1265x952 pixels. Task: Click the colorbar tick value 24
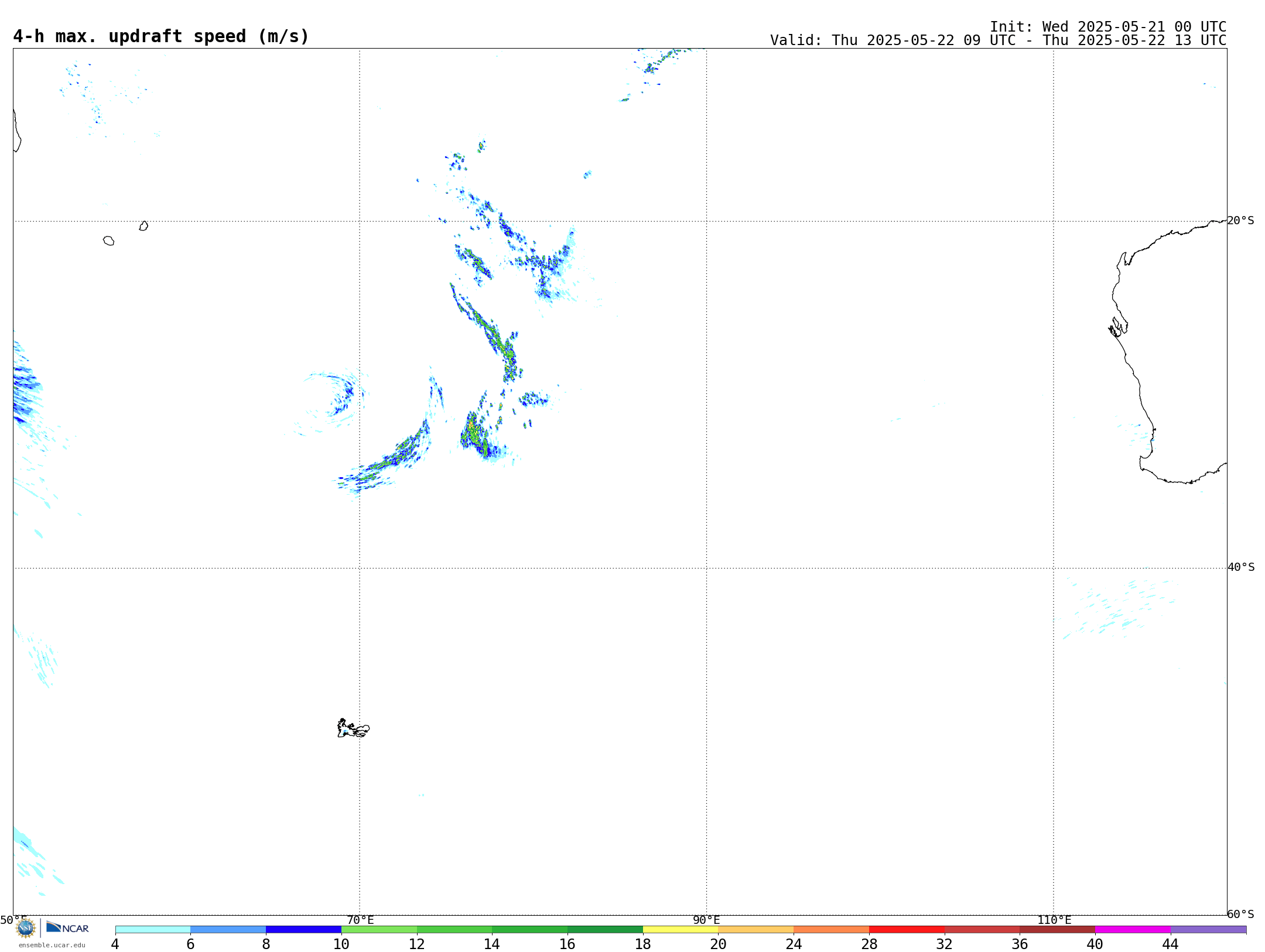[794, 944]
